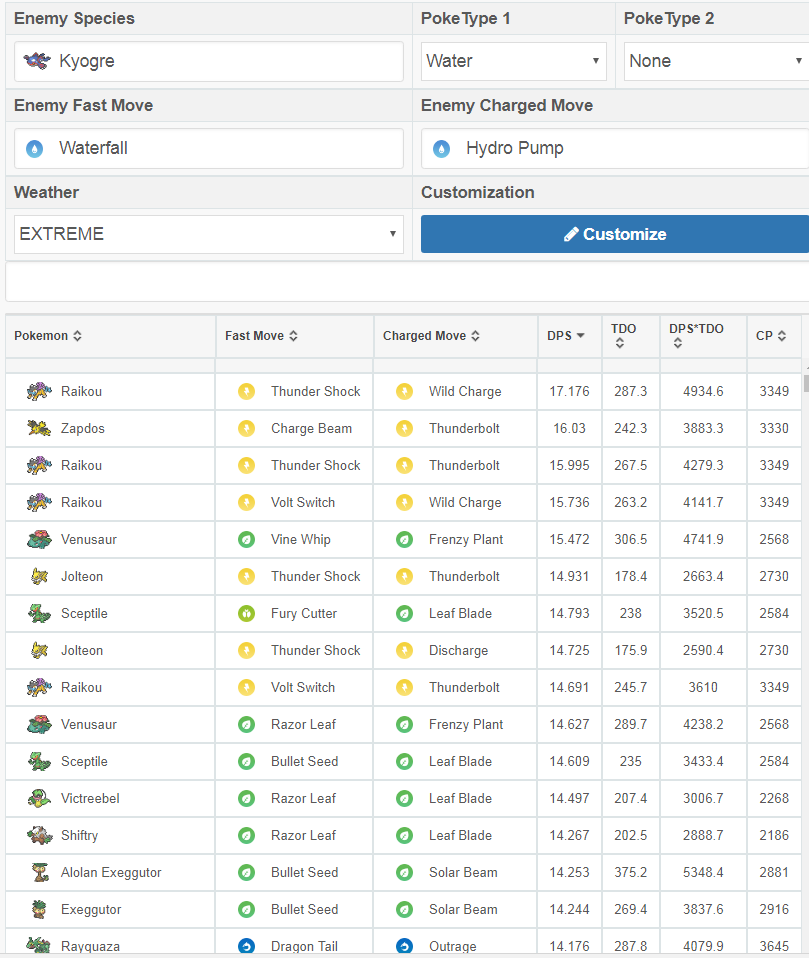
Task: Click the Charge Beam fast move text
Action: click(x=312, y=428)
